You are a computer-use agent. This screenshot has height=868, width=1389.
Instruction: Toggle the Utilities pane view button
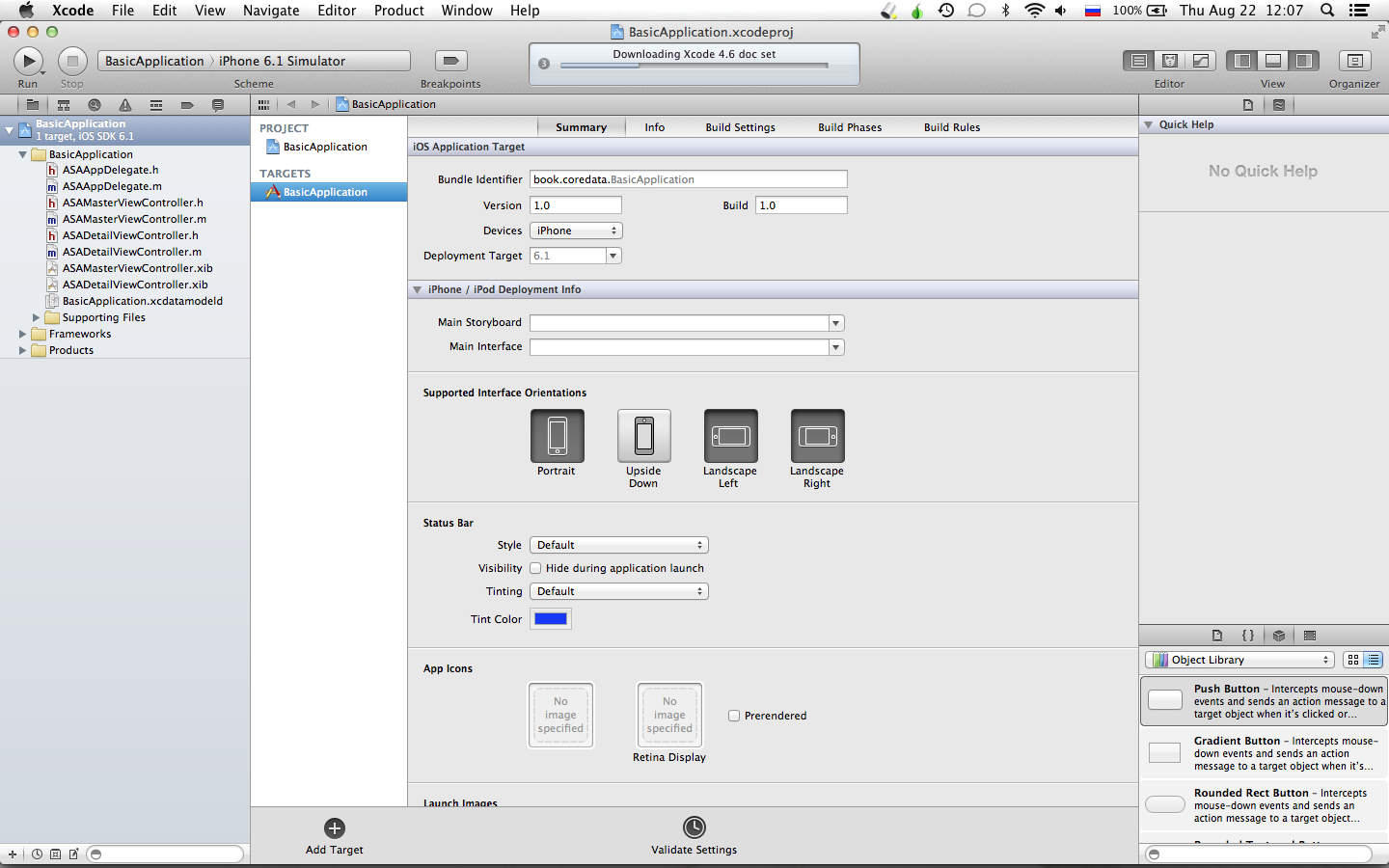click(x=1304, y=61)
